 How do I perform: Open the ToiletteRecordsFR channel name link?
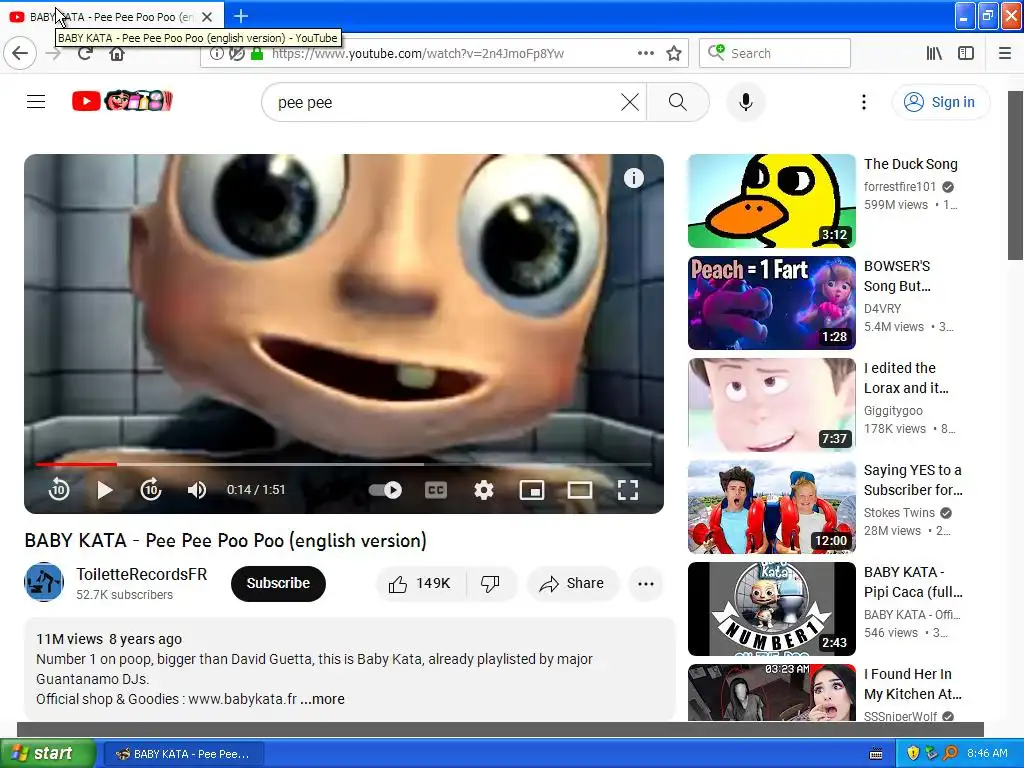pos(141,574)
